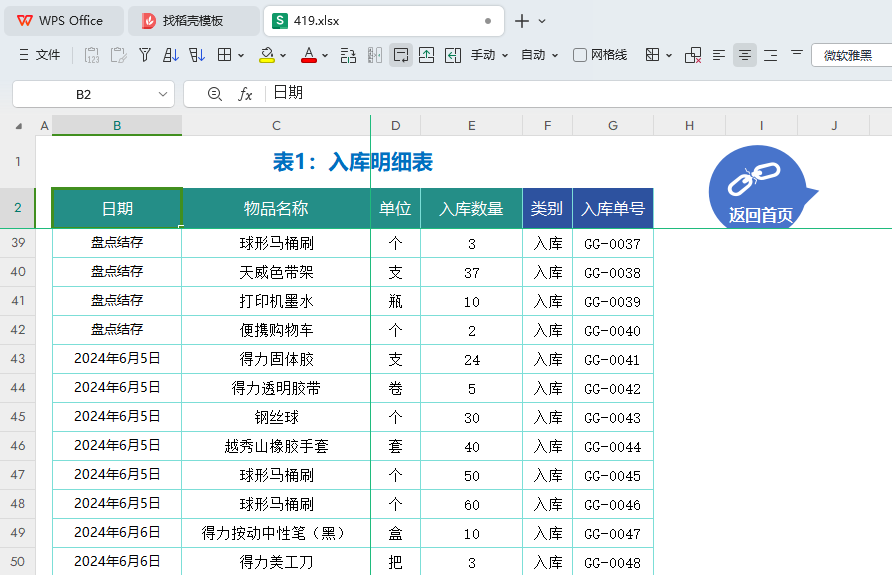Image resolution: width=892 pixels, height=575 pixels.
Task: Select the quantity cell 37
Action: [x=471, y=272]
